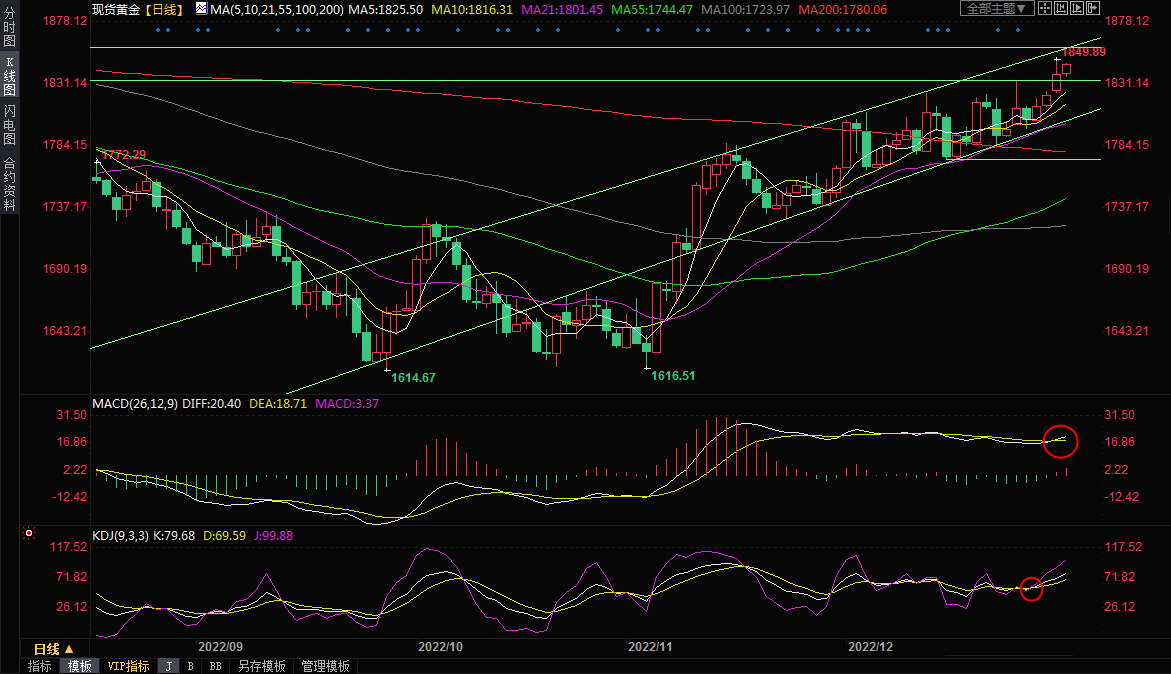This screenshot has height=674, width=1171.
Task: Click the crosshair cursor icon at top right
Action: (1047, 9)
